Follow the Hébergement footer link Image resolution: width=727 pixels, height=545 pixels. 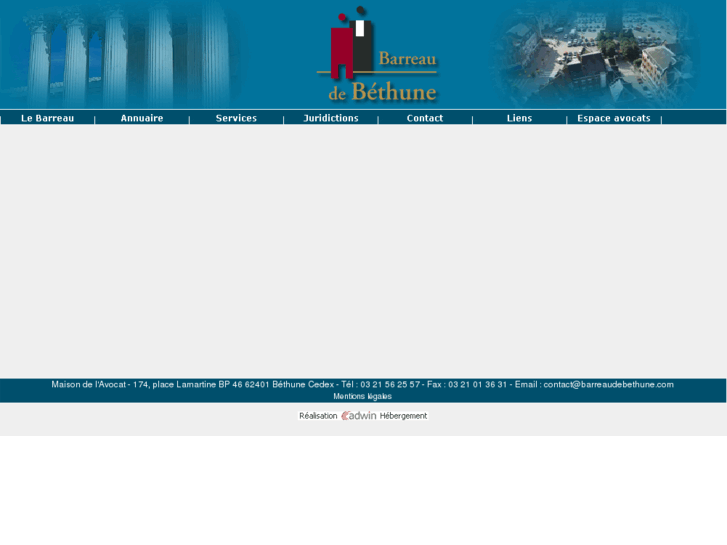click(x=403, y=416)
